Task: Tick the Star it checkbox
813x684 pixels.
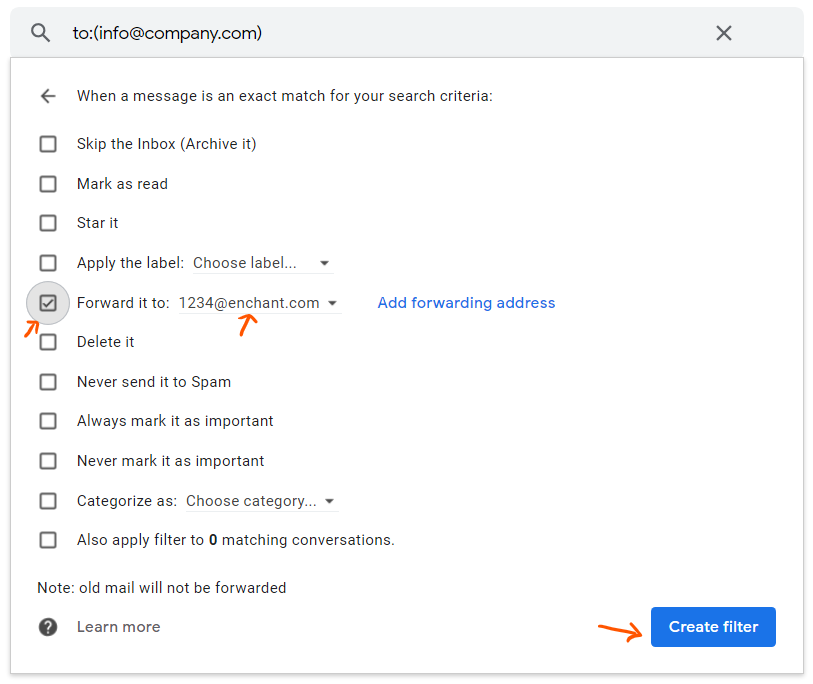Action: click(48, 223)
